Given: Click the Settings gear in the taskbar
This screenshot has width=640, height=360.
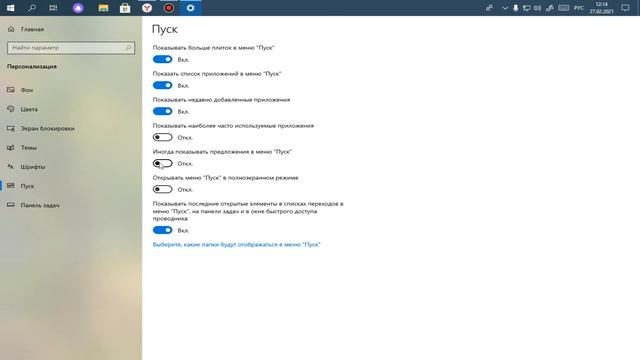Looking at the screenshot, I should click(191, 8).
